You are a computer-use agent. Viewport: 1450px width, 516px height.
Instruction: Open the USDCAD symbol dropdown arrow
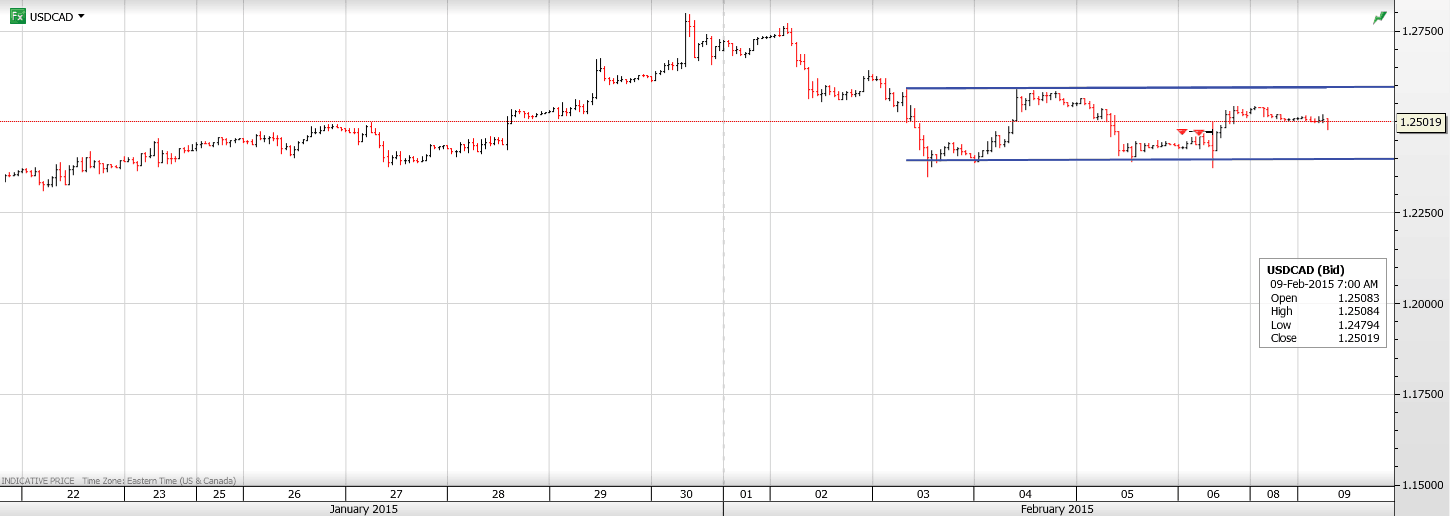point(81,16)
